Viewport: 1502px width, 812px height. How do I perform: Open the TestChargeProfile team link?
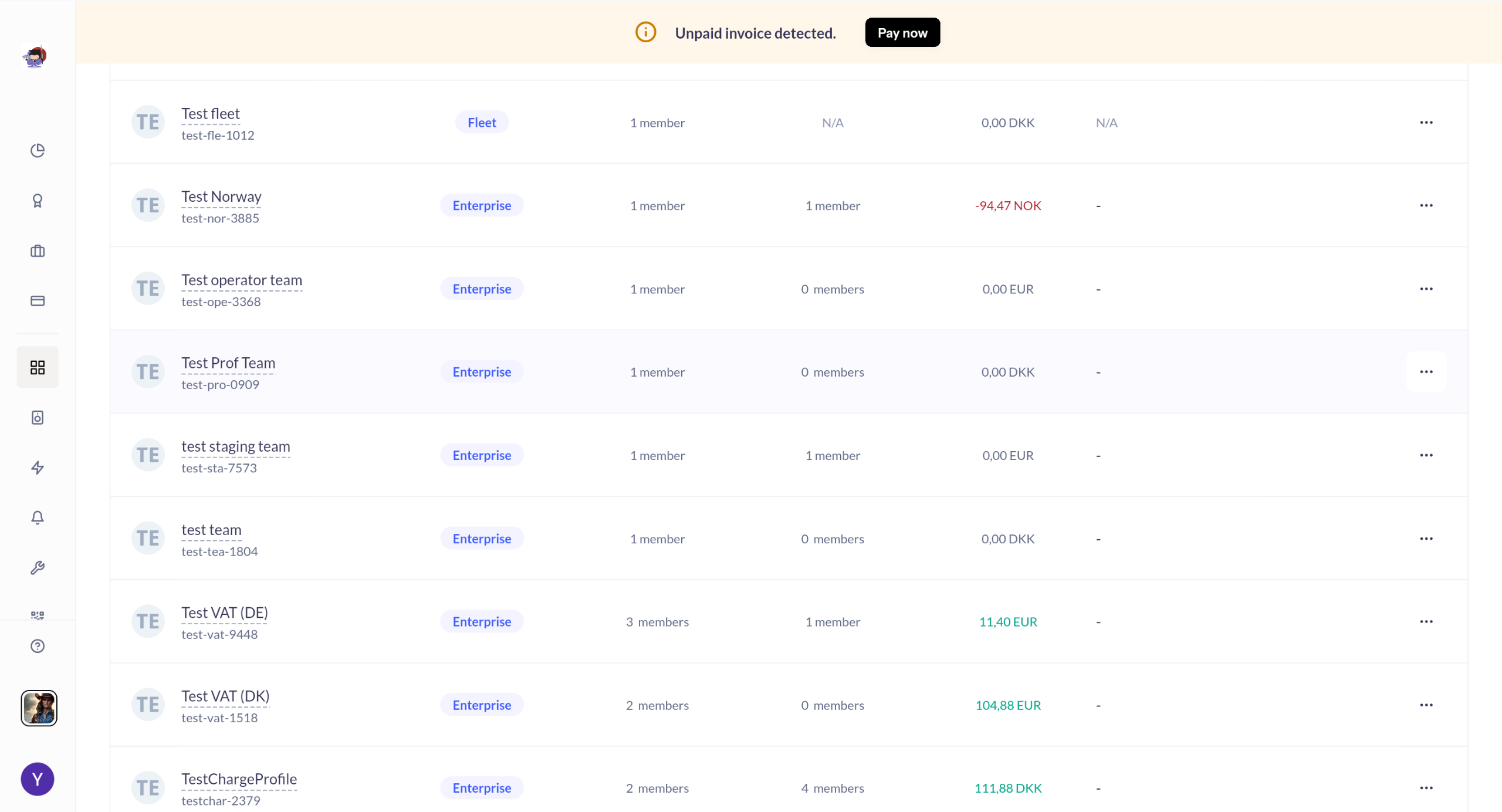pyautogui.click(x=239, y=779)
